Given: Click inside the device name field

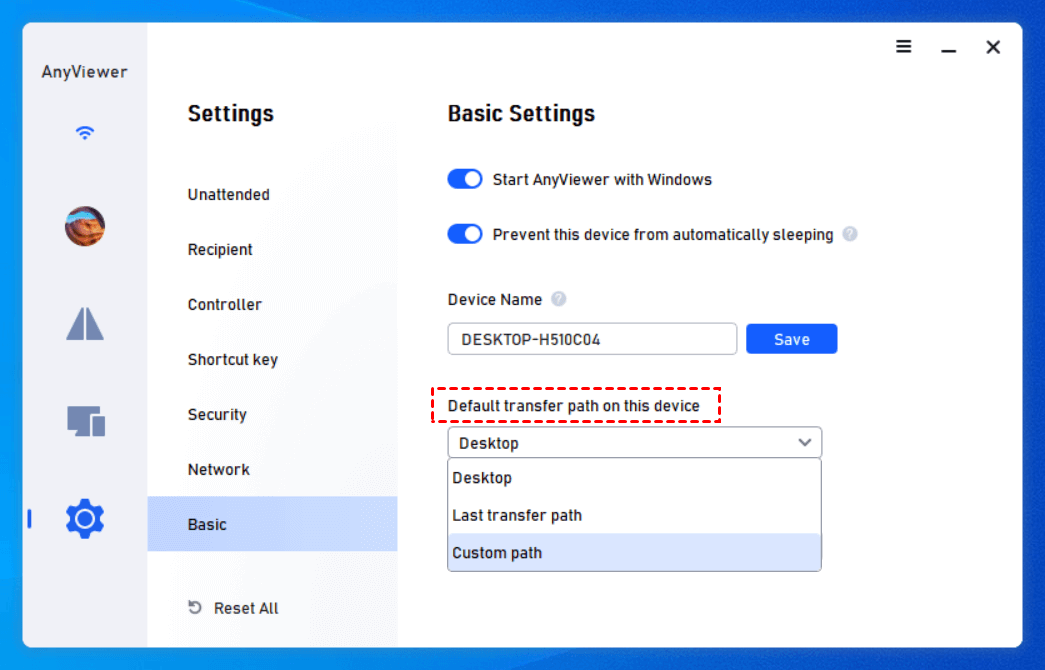Looking at the screenshot, I should click(x=591, y=338).
